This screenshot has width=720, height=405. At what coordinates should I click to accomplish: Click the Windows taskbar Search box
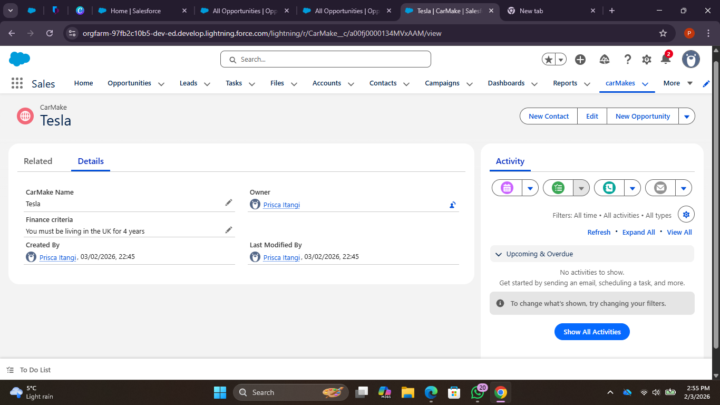tap(291, 392)
